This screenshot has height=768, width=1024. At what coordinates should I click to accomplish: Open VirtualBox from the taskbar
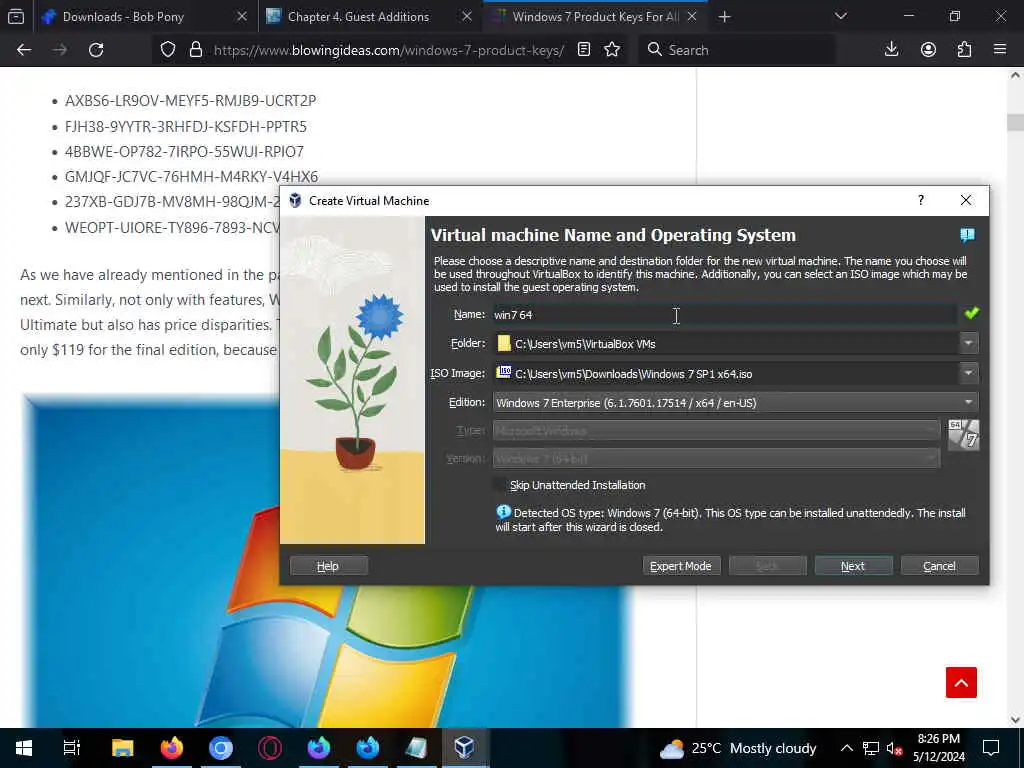pyautogui.click(x=464, y=748)
